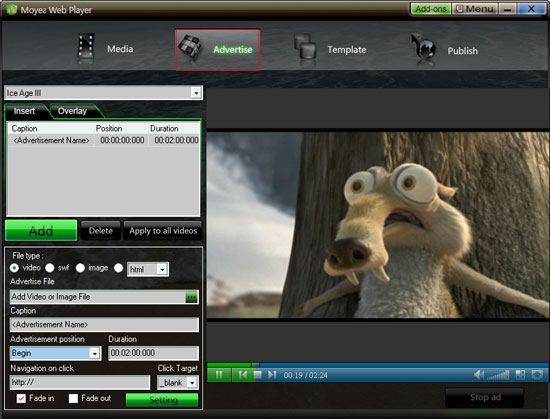
Task: Select the video file type radio
Action: point(14,268)
